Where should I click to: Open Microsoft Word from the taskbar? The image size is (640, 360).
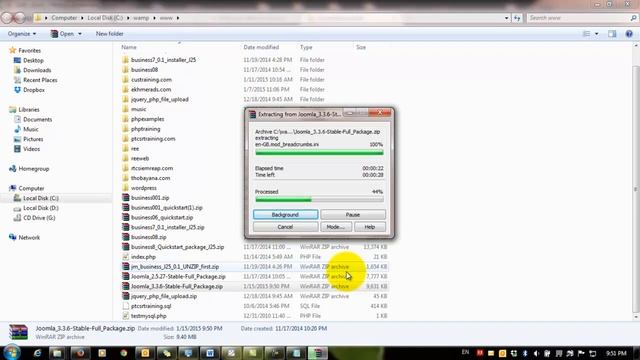click(209, 353)
